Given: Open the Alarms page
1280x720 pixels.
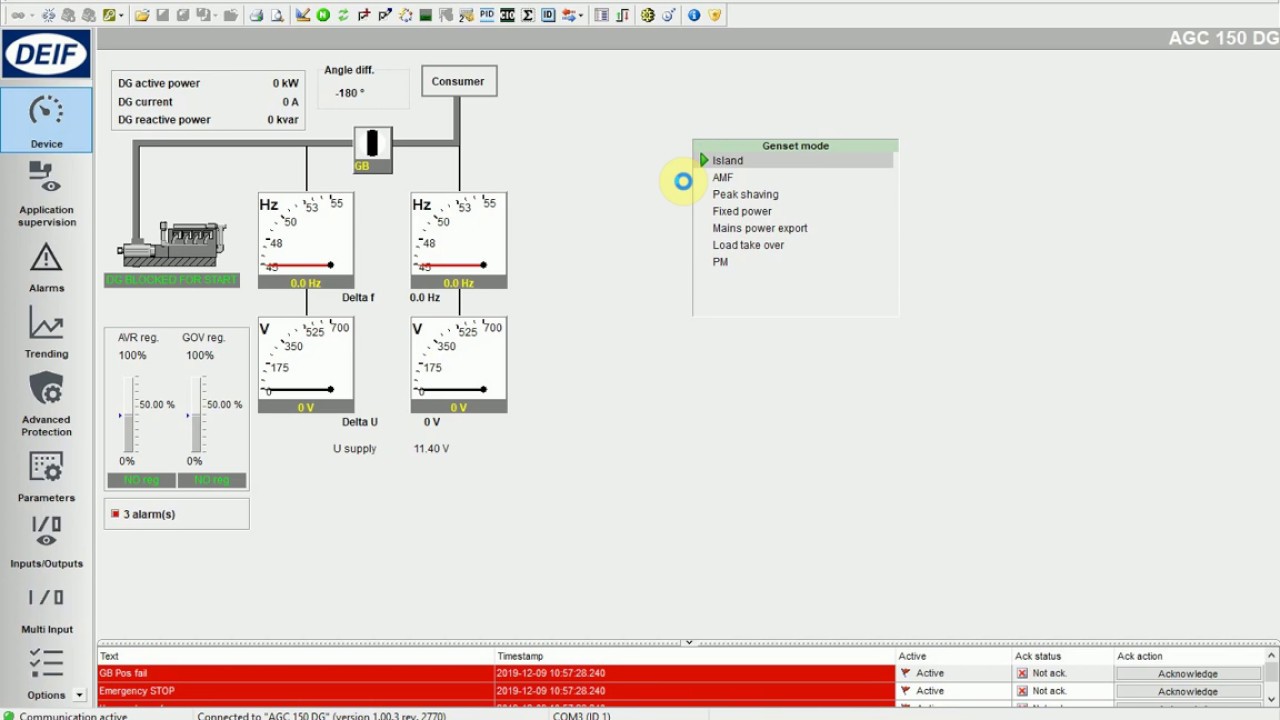Looking at the screenshot, I should tap(46, 268).
